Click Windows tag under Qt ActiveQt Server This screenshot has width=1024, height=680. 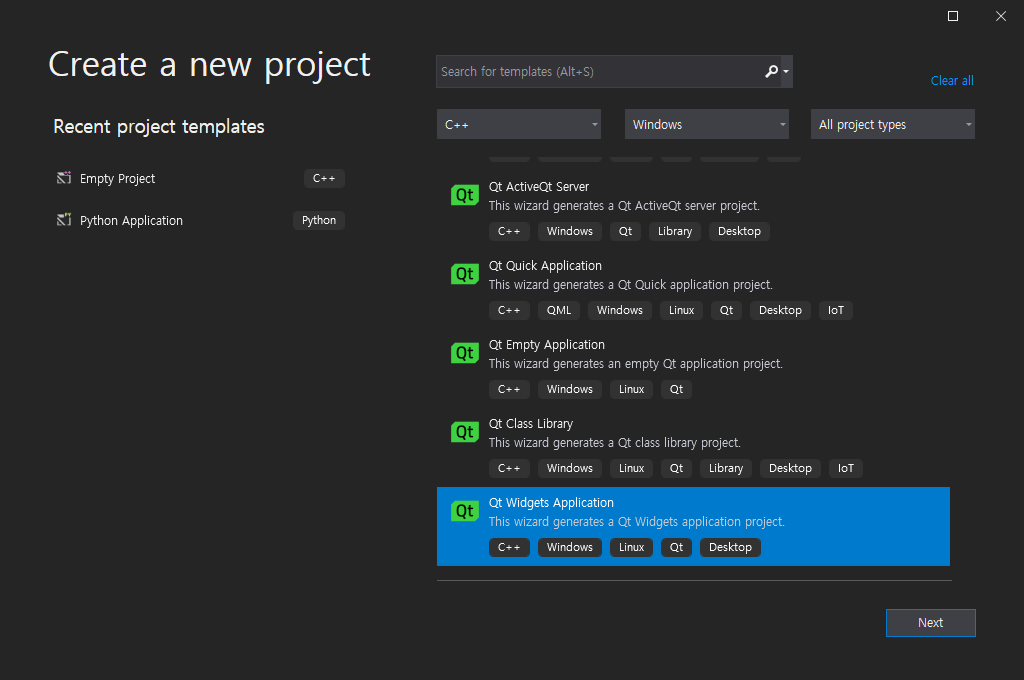[569, 231]
